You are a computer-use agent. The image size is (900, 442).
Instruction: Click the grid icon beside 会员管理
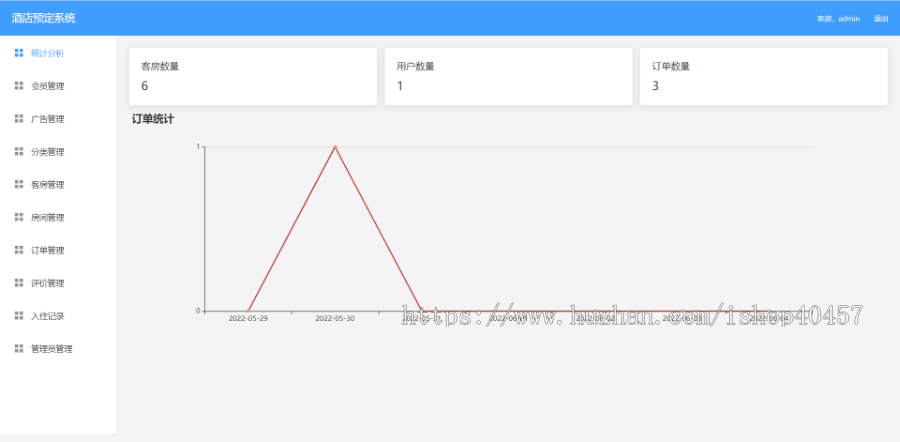[x=19, y=86]
